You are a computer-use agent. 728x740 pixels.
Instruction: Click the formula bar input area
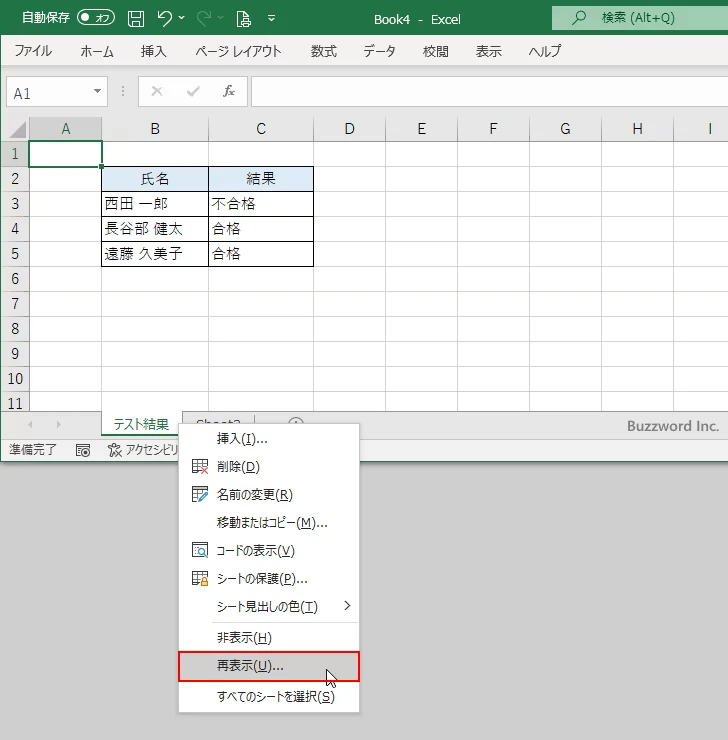[x=489, y=92]
